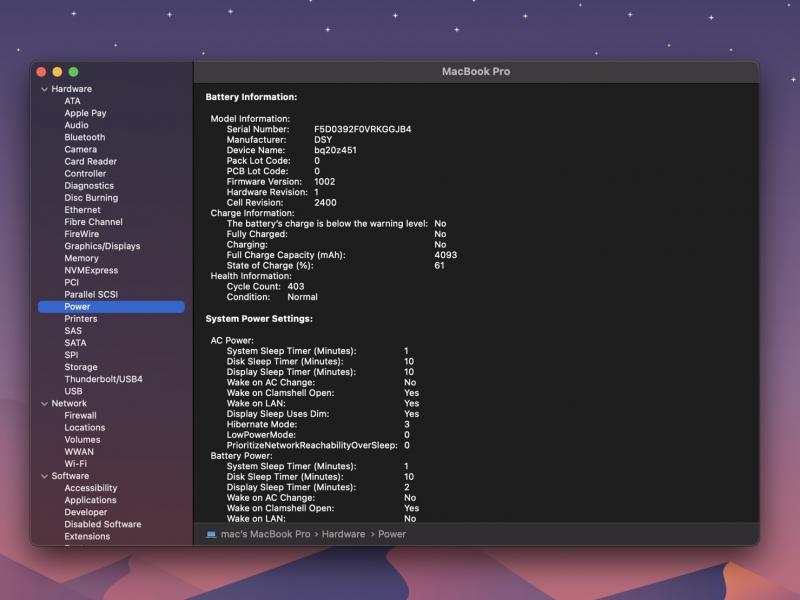This screenshot has width=800, height=600.
Task: Click the battery condition value Normal
Action: coord(303,297)
